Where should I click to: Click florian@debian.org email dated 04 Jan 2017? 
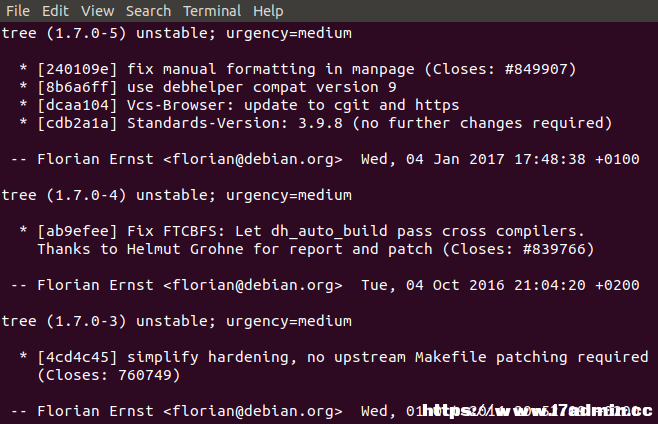[x=253, y=159]
